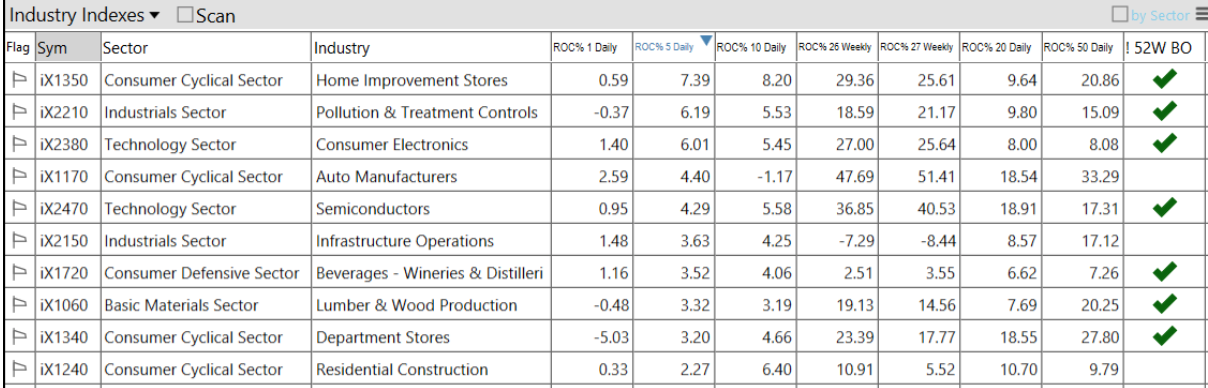Flag the iX2470 Semiconductors row
1208x388 pixels.
(17, 208)
